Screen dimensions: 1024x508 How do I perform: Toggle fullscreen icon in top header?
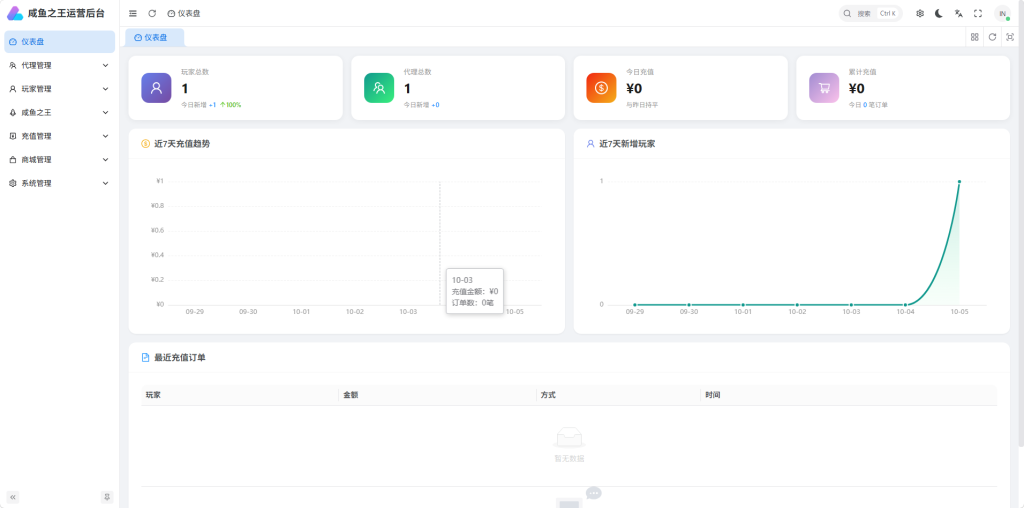(x=978, y=13)
